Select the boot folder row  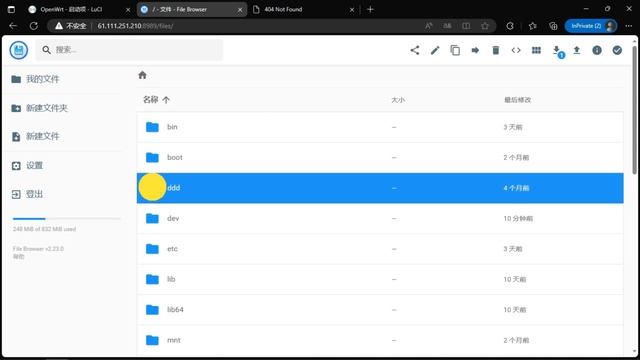(380, 158)
